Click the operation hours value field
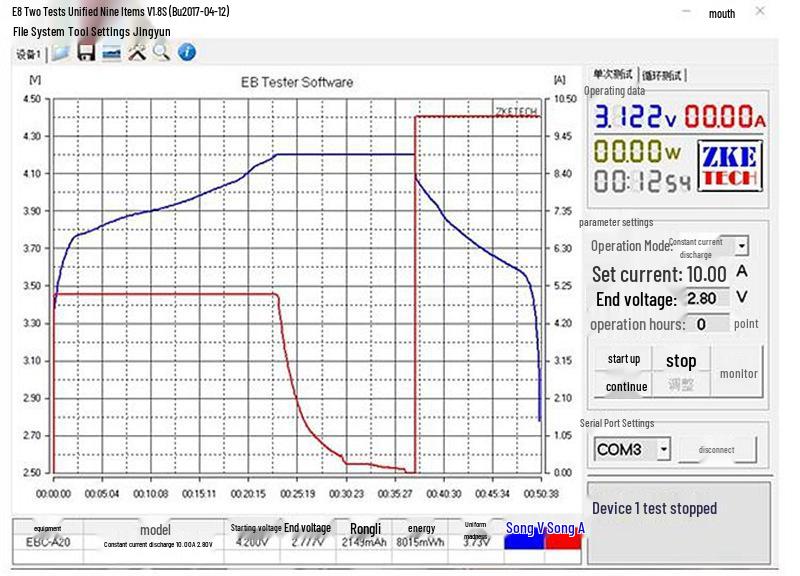The height and width of the screenshot is (576, 800). pyautogui.click(x=709, y=324)
